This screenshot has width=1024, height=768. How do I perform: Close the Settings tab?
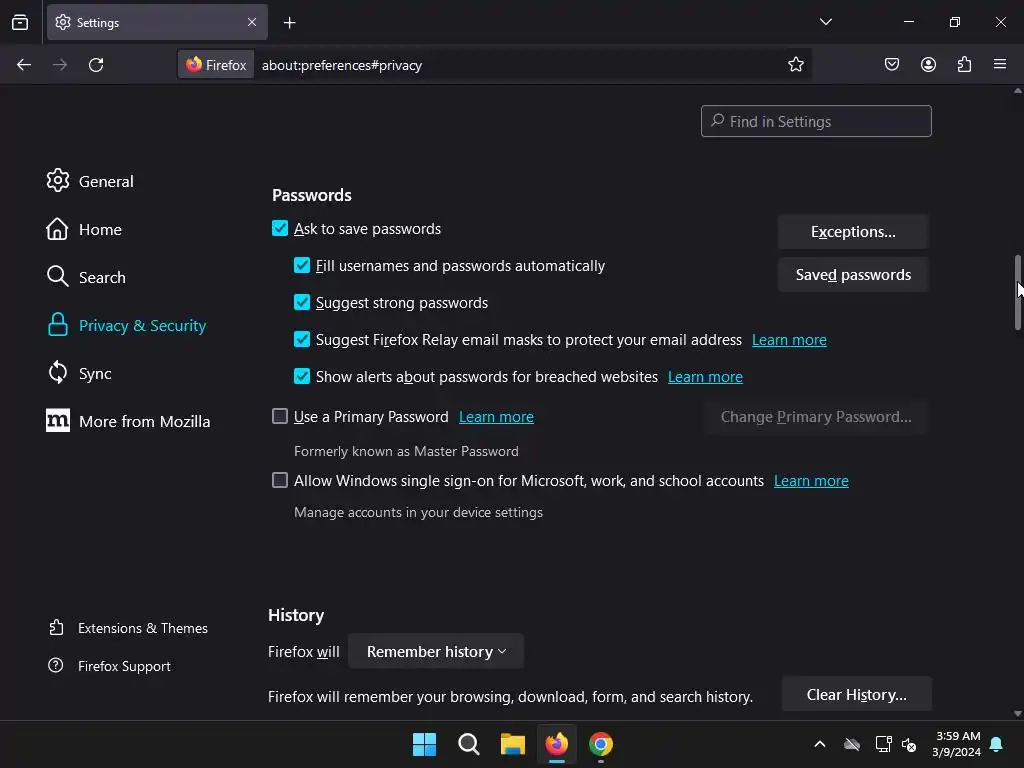[x=252, y=22]
